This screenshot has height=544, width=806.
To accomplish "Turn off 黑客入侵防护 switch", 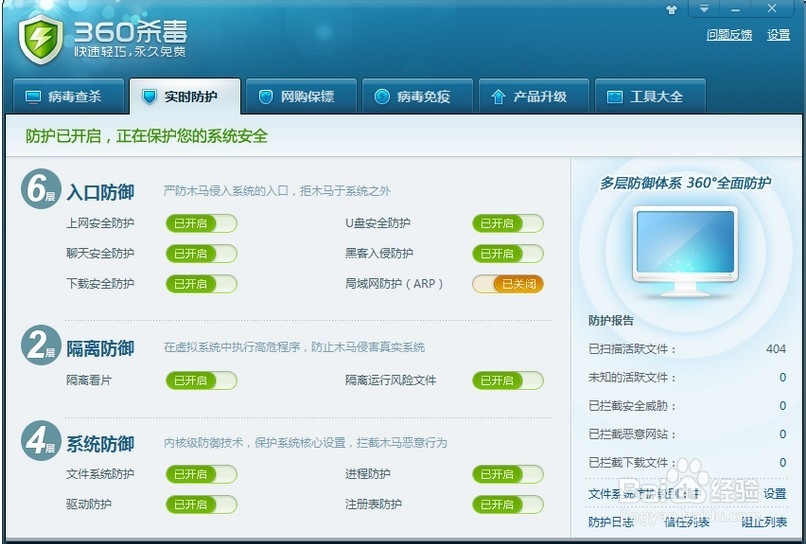I will tap(508, 253).
